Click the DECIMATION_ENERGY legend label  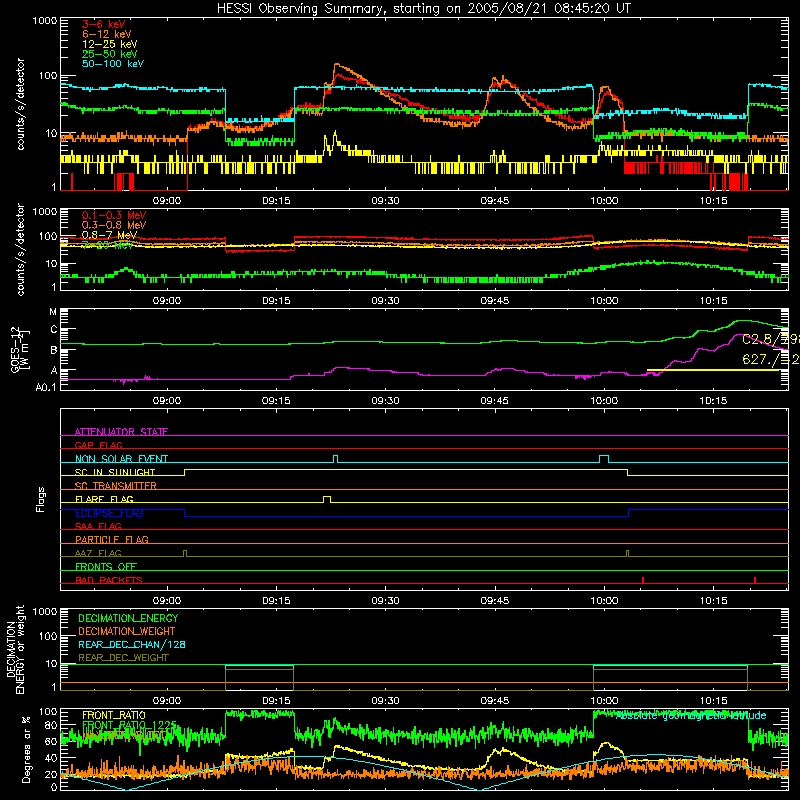point(128,618)
